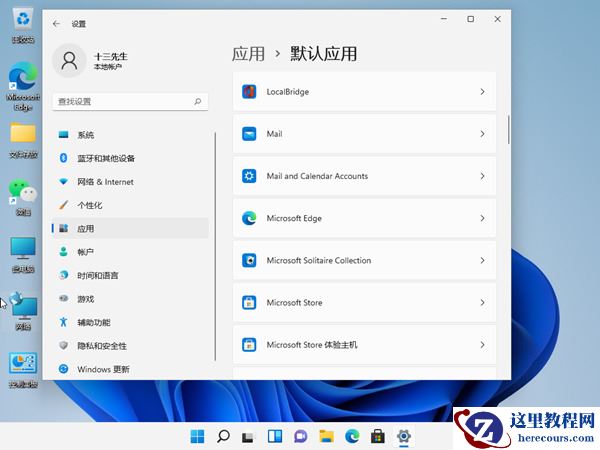Click the default apps list scrollbar
The height and width of the screenshot is (450, 600).
pos(509,130)
